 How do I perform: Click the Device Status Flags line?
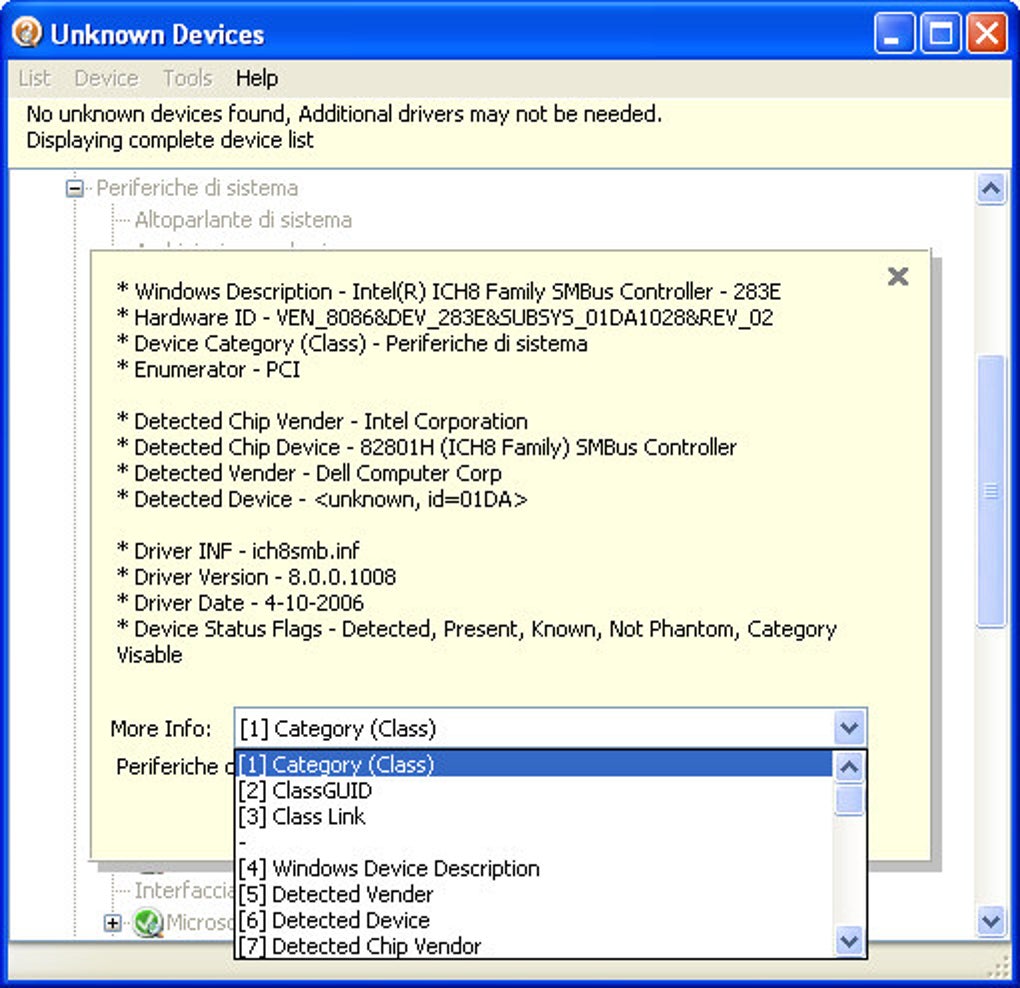pyautogui.click(x=477, y=642)
